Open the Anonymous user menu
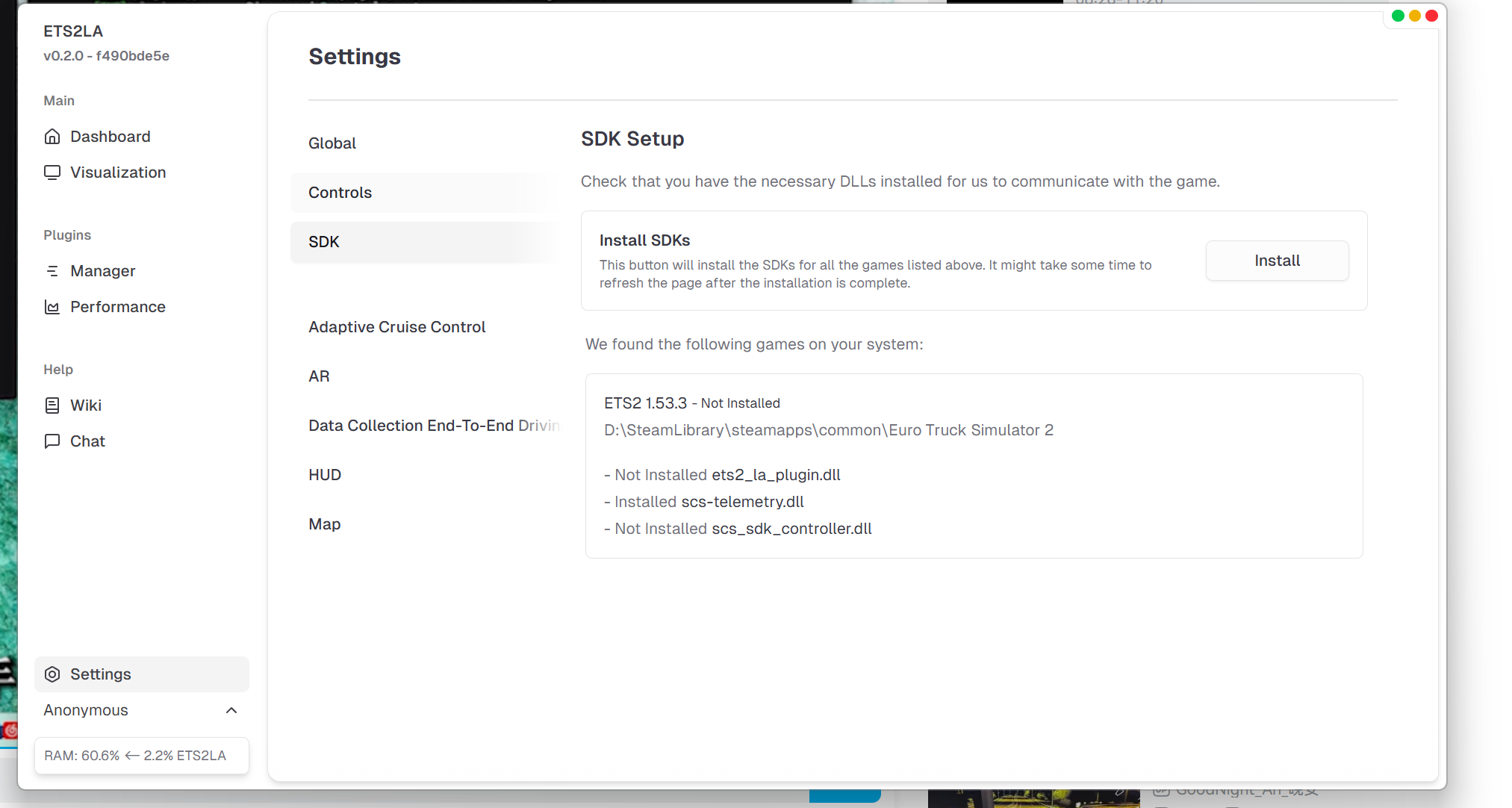 (x=86, y=710)
